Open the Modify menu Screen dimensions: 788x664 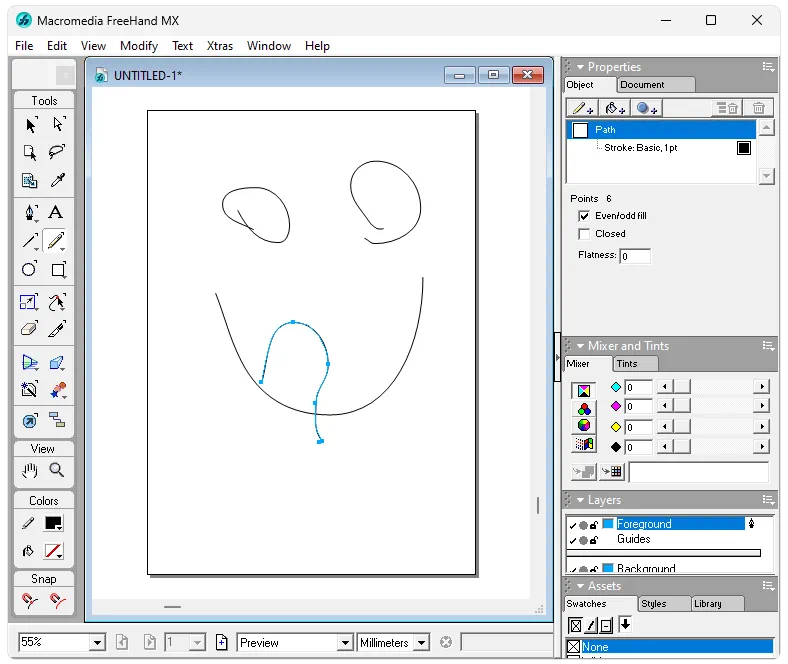tap(139, 46)
